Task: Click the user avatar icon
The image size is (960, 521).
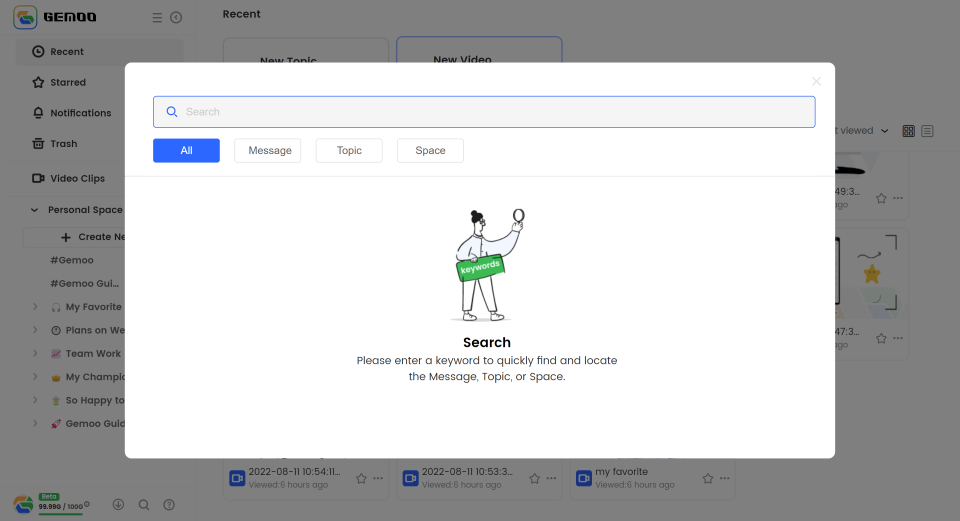Action: tap(24, 504)
